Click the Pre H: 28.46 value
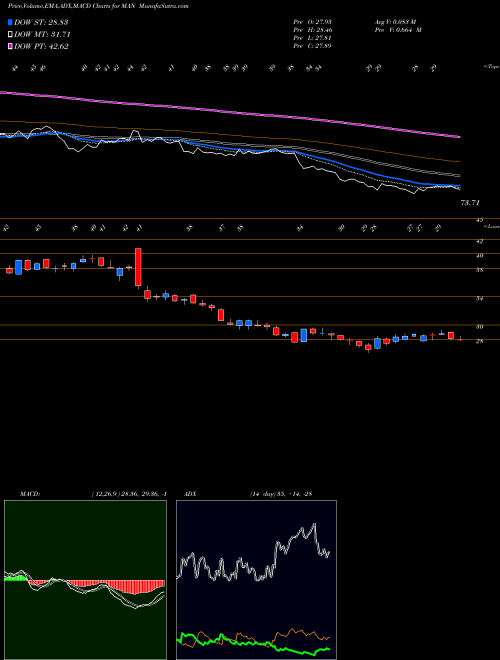The width and height of the screenshot is (500, 660). 313,30
